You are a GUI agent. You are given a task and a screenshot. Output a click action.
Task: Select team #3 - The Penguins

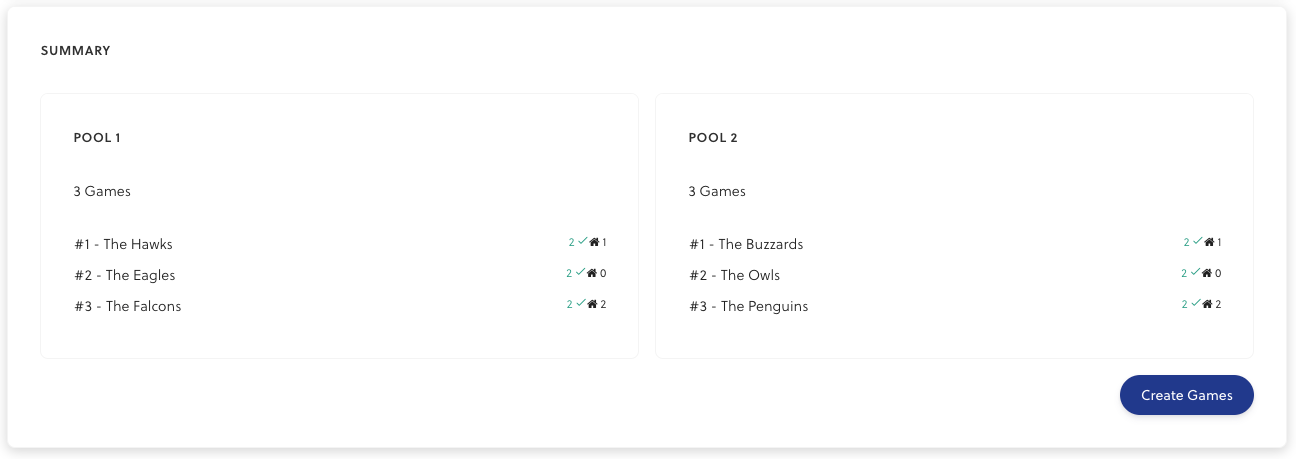click(748, 306)
